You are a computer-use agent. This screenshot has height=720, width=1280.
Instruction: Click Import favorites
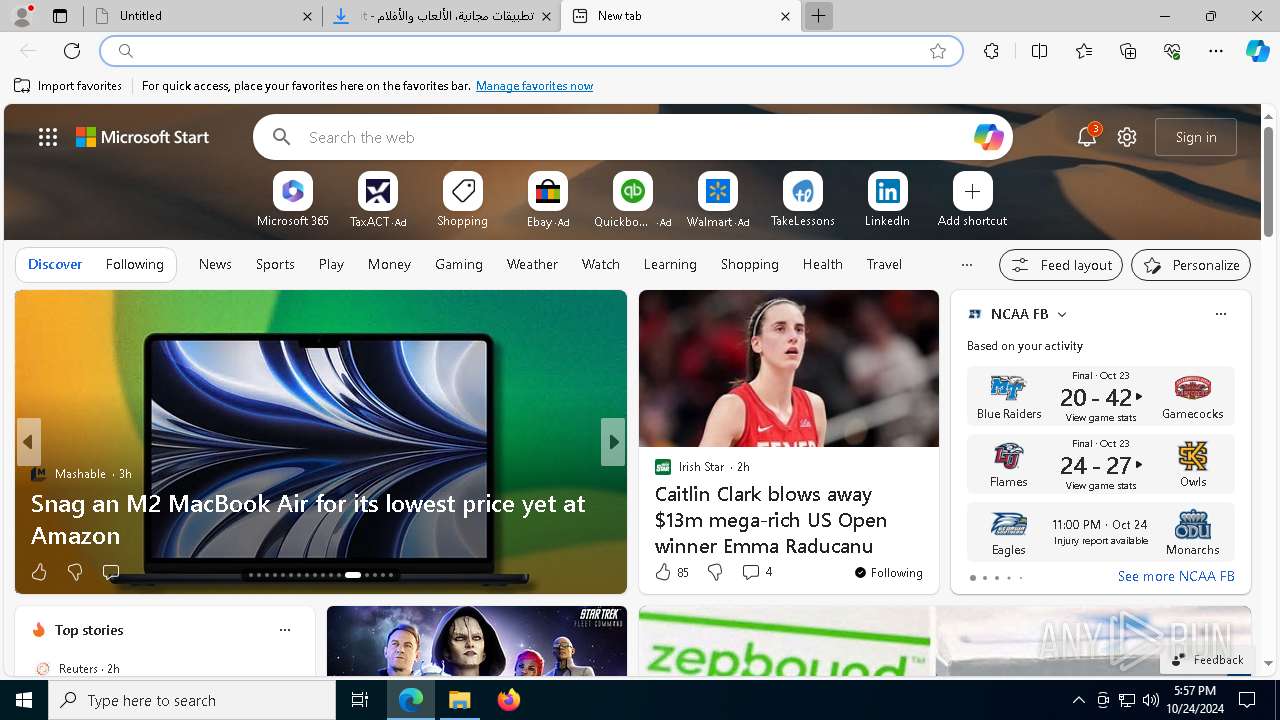[68, 86]
